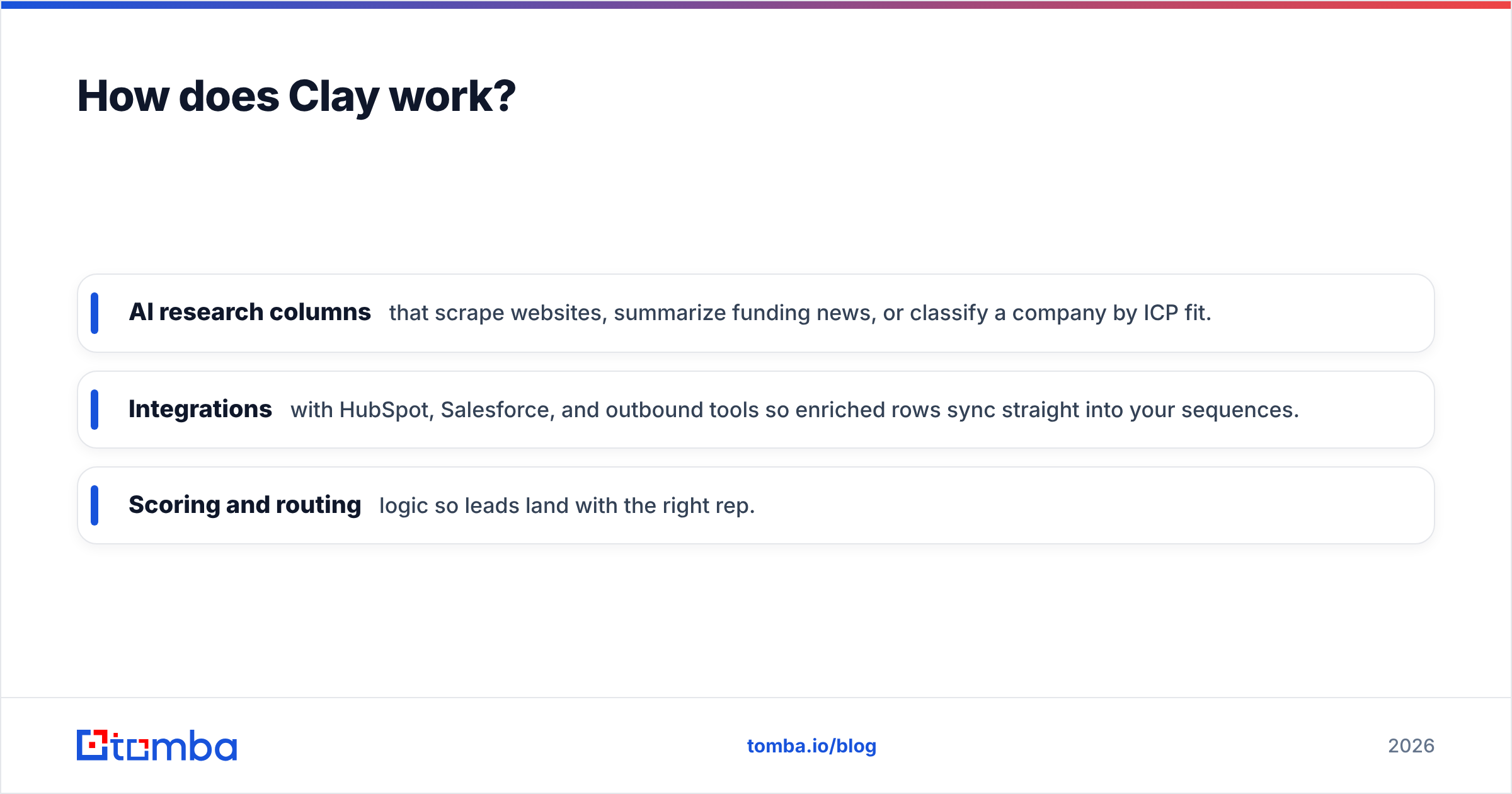Click the blue bar beside Scoring and routing

click(x=94, y=505)
